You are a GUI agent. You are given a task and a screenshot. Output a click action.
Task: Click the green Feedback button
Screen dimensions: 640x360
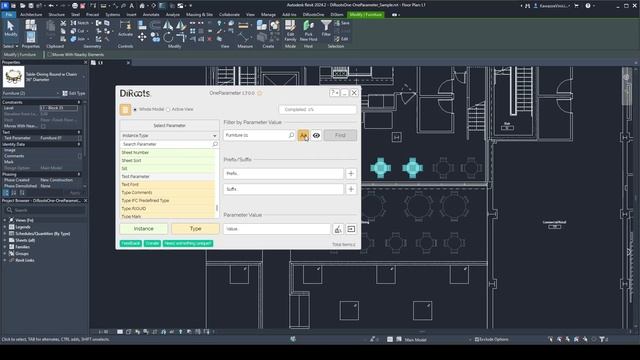[x=131, y=243]
